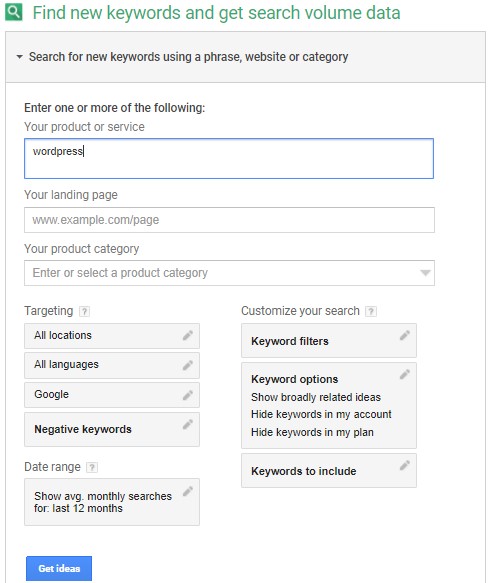
Task: Select Show broadly related ideas option
Action: coord(316,397)
